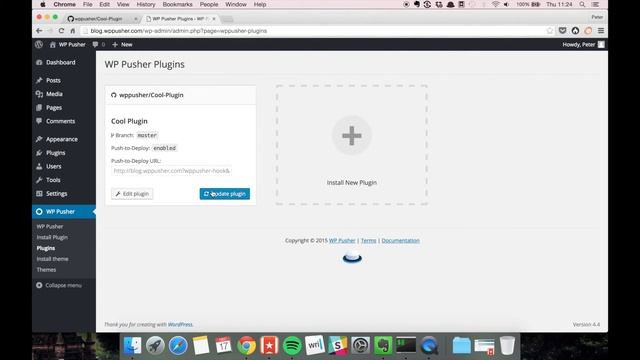Click the address bar URL

(x=179, y=31)
